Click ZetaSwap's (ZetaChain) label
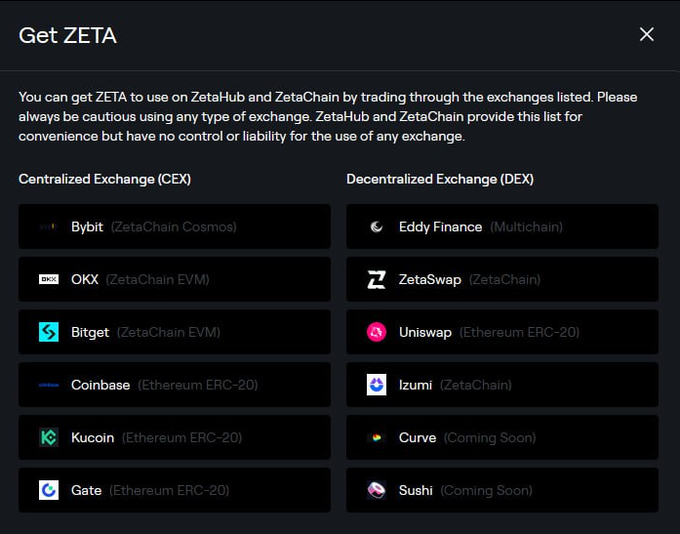The height and width of the screenshot is (534, 680). (x=504, y=280)
